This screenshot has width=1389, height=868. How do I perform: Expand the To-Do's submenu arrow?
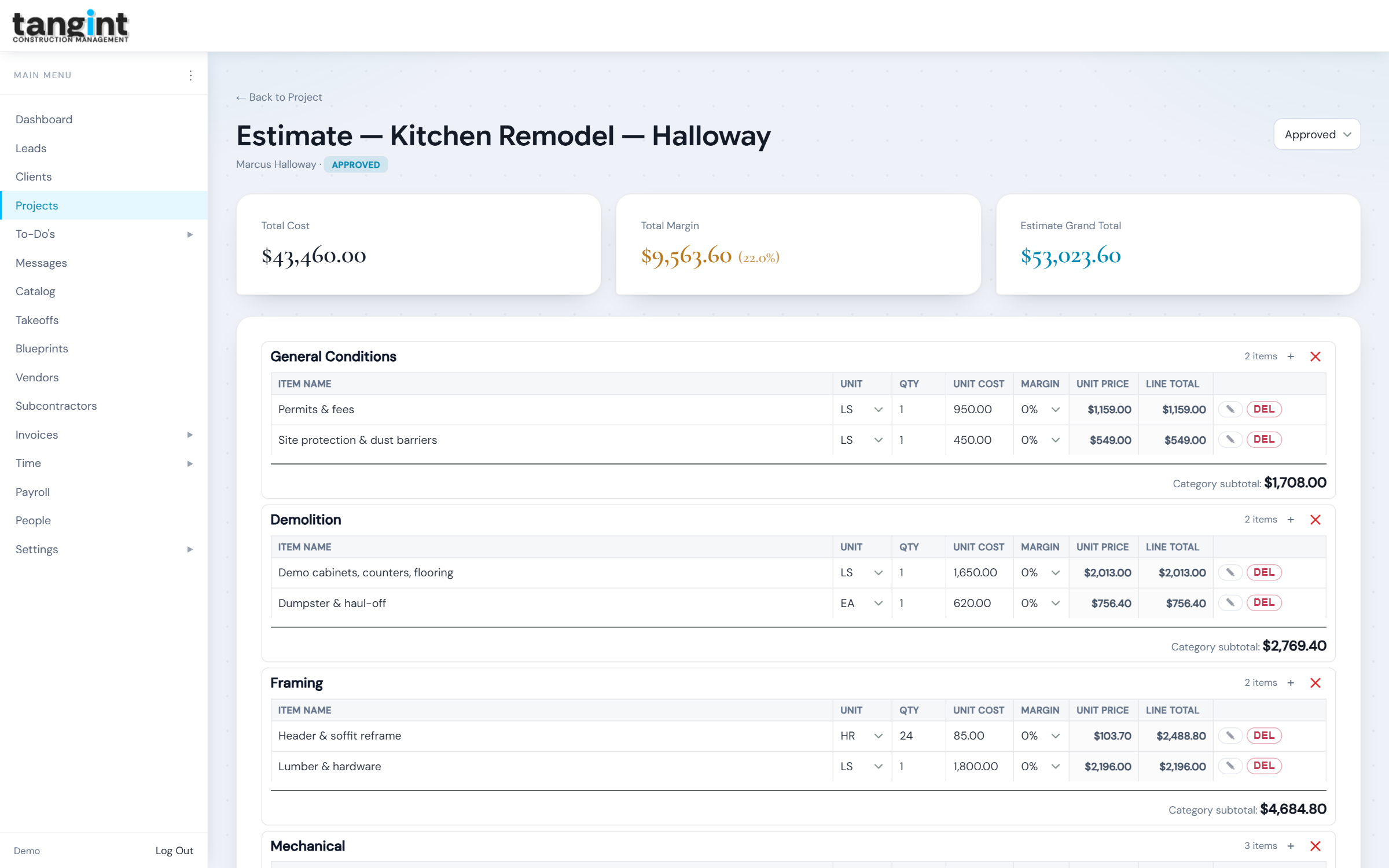(190, 234)
